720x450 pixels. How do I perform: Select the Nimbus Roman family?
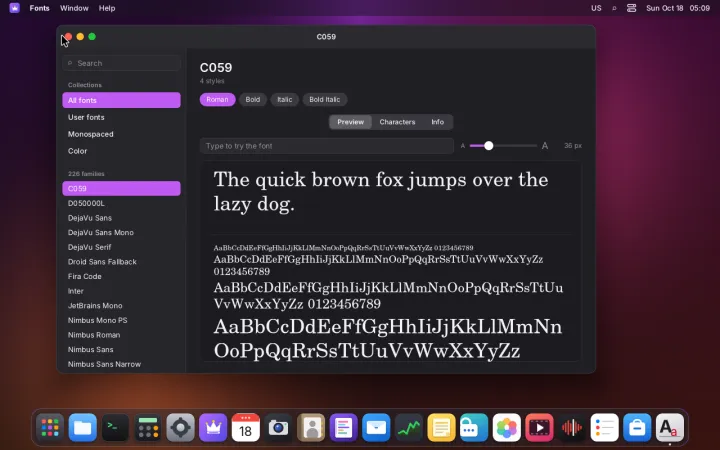click(x=121, y=335)
